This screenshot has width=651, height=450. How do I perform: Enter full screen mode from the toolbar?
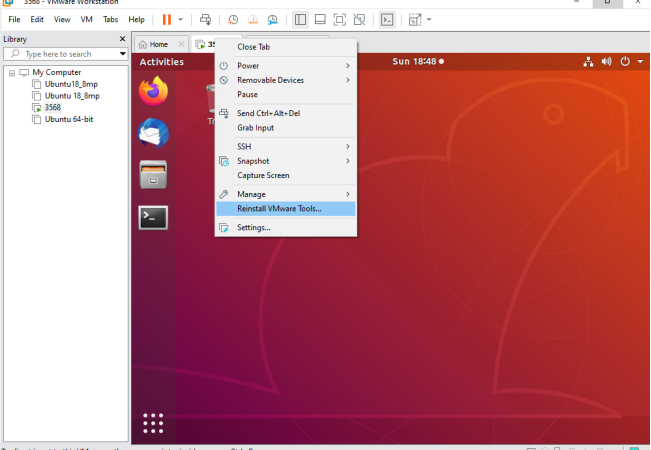click(340, 19)
